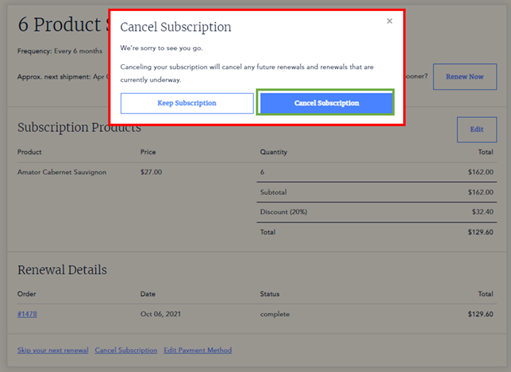The image size is (511, 372).
Task: Click Oct 06, 2021 renewal date
Action: click(161, 314)
